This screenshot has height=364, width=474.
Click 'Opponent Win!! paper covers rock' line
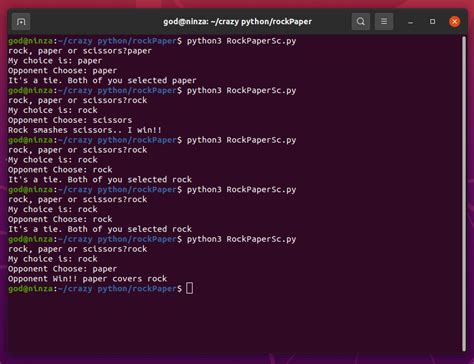(87, 279)
